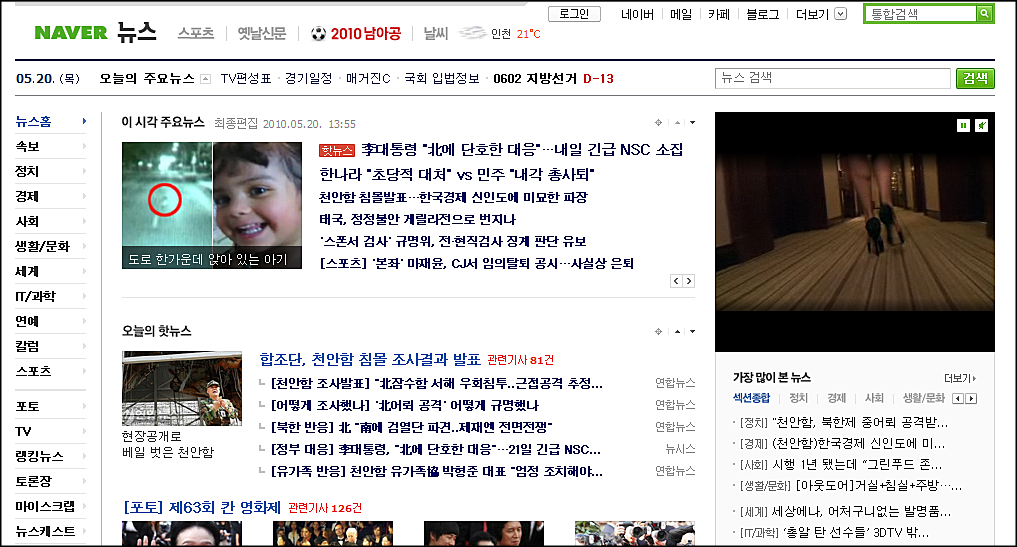Pause the video ad player
Screen dimensions: 1017x547
tap(963, 125)
